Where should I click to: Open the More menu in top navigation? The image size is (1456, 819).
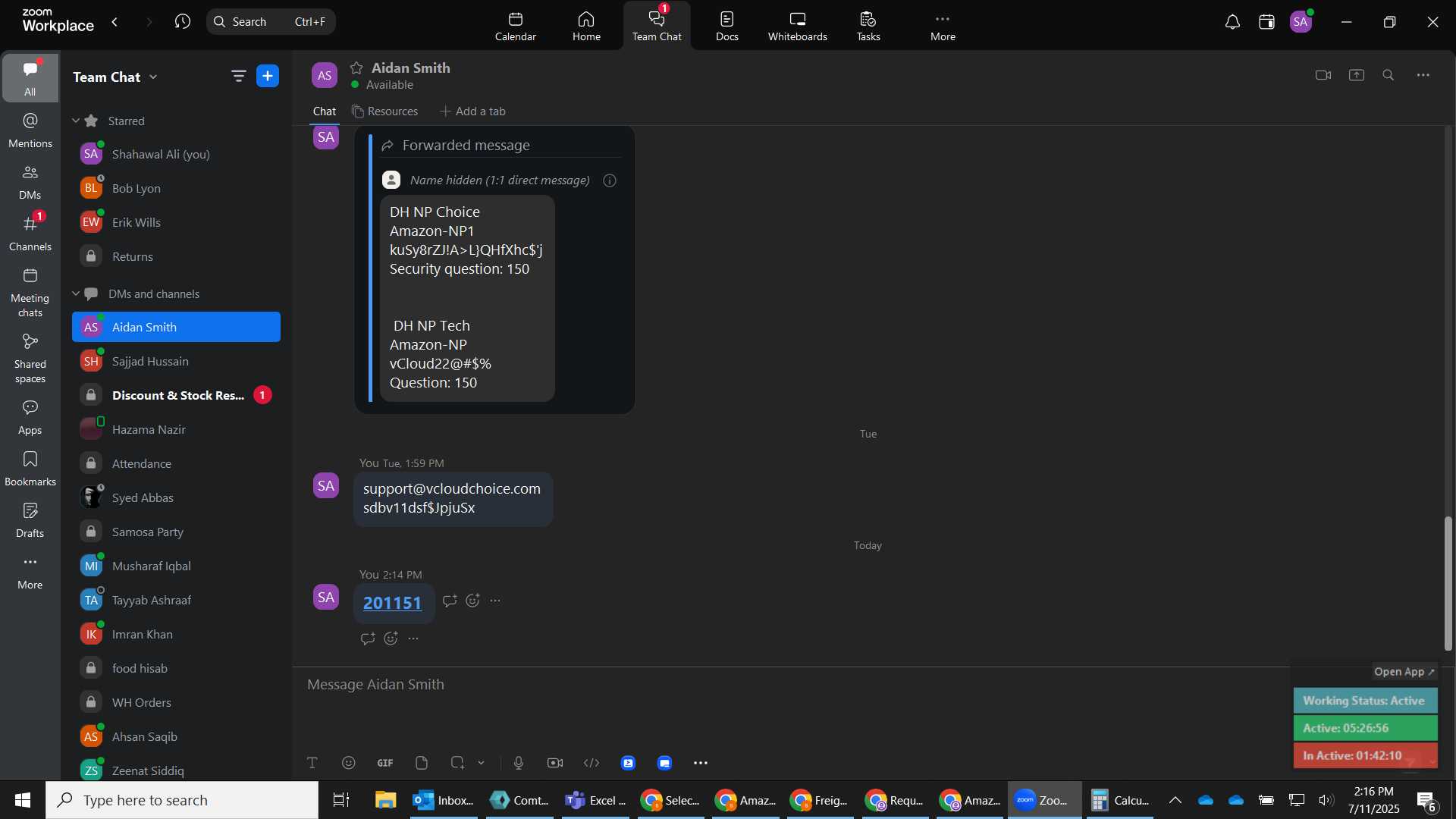click(943, 27)
